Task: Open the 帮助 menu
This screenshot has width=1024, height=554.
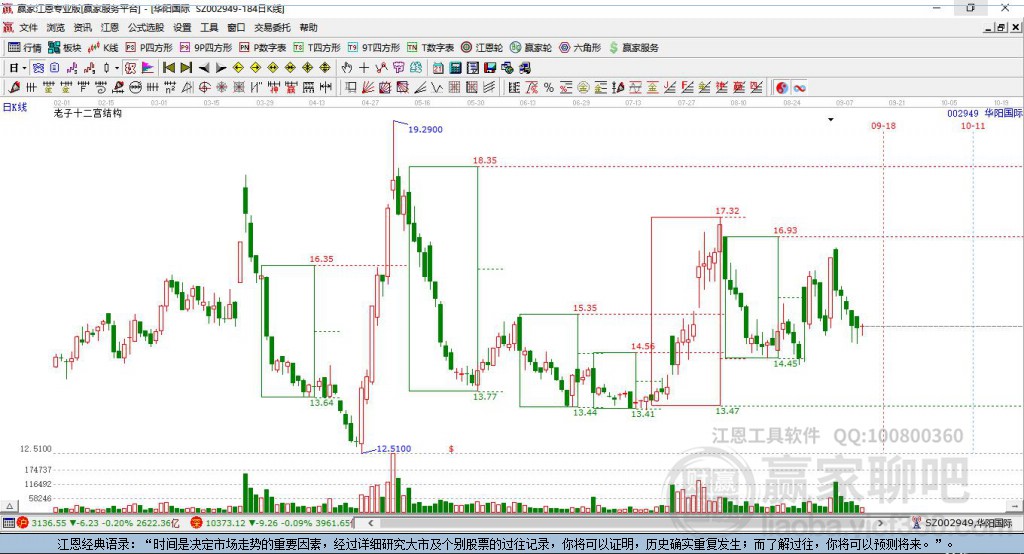Action: tap(308, 27)
